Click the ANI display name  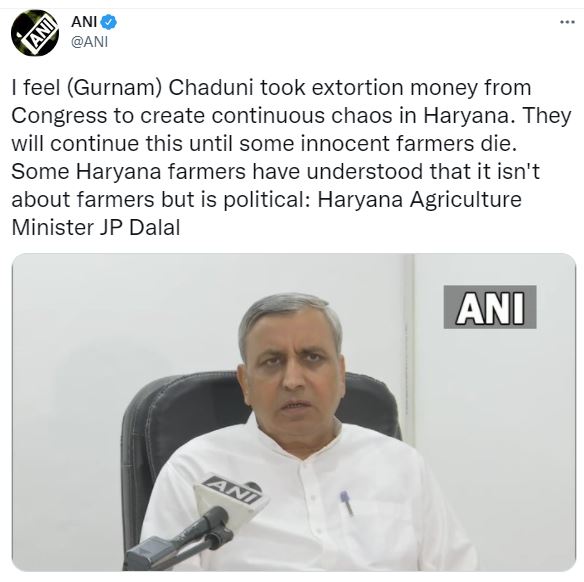(x=84, y=22)
